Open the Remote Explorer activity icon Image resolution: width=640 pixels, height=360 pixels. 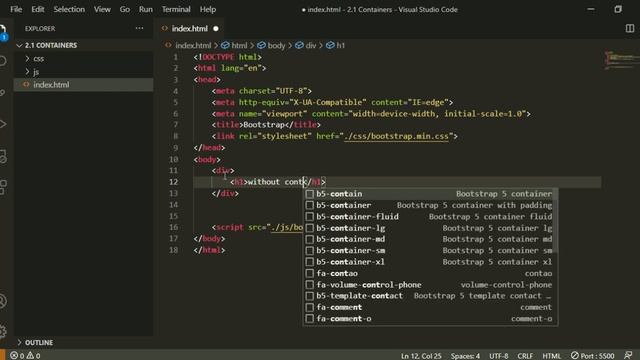[3, 156]
